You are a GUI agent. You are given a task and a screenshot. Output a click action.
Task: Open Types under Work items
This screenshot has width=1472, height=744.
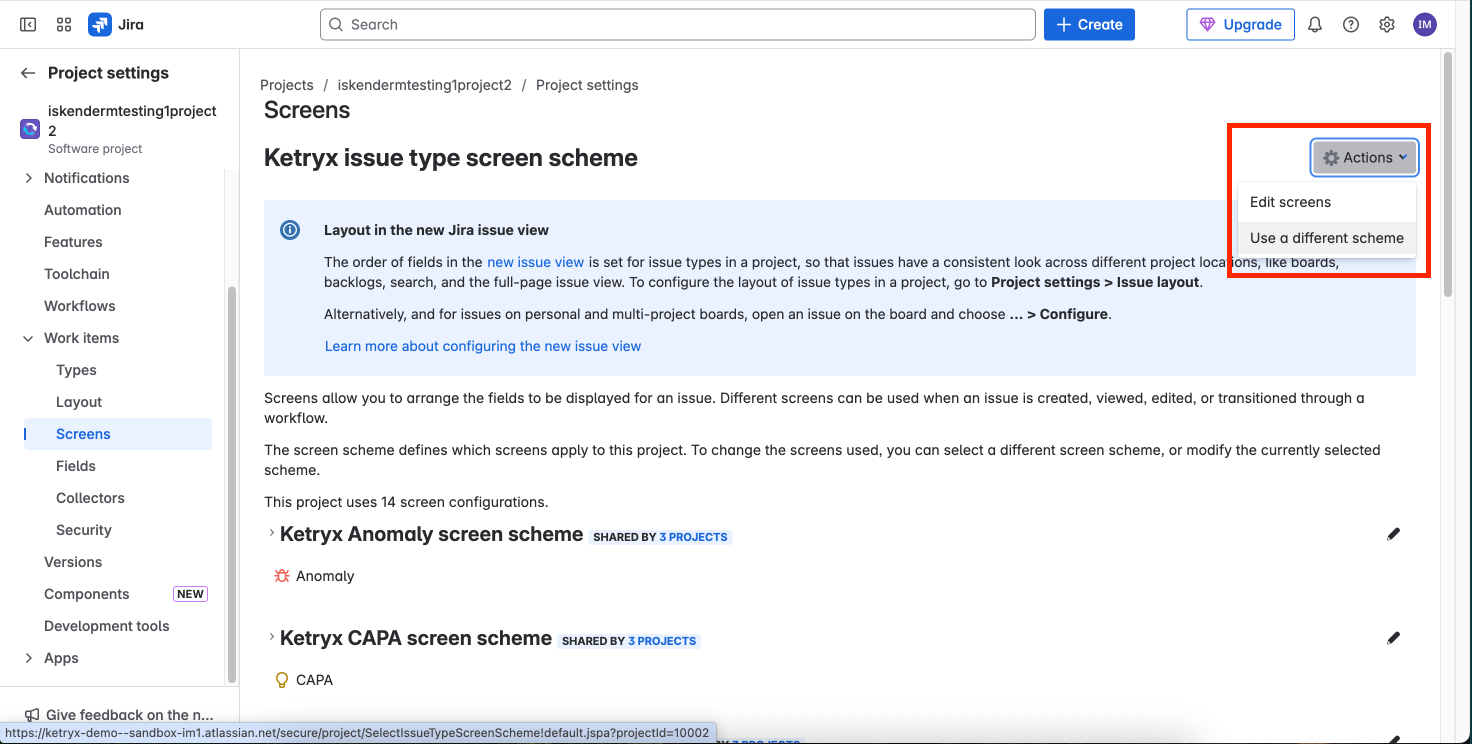click(76, 370)
